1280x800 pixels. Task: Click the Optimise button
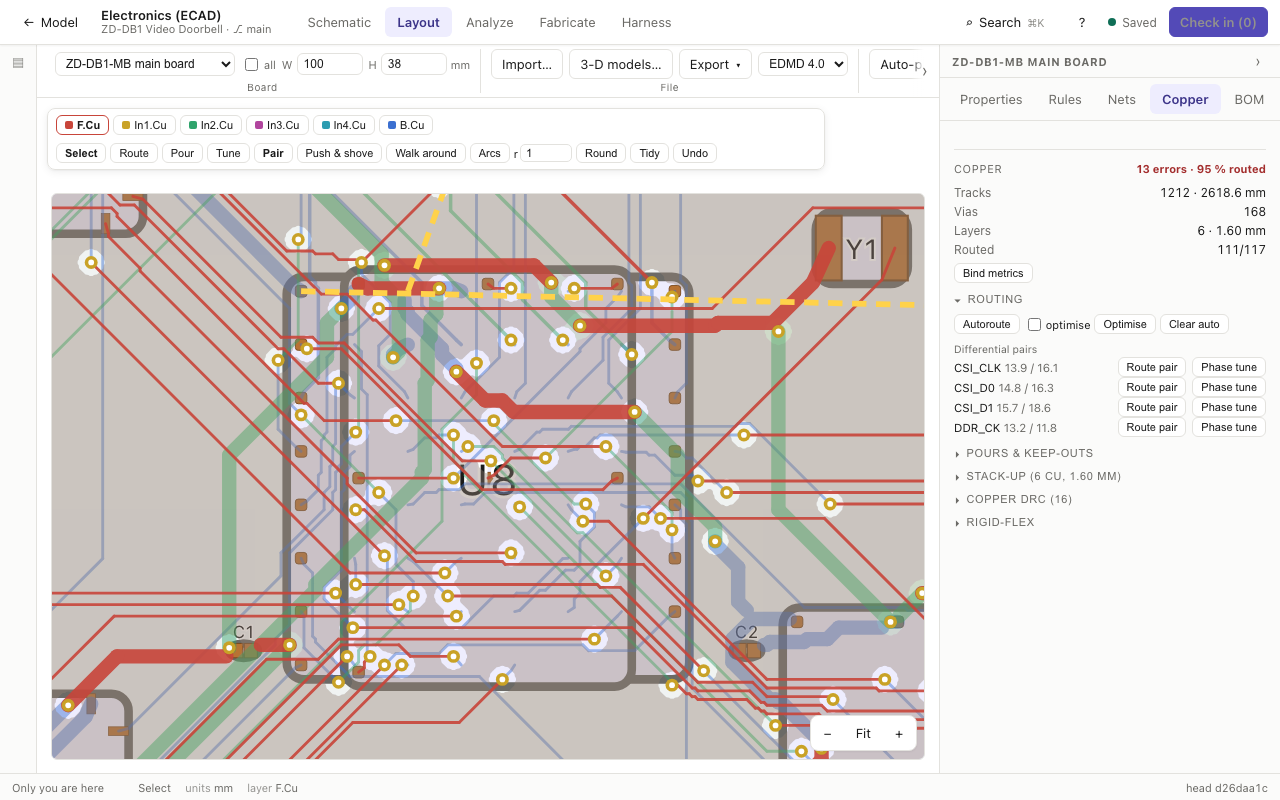[x=1125, y=324]
